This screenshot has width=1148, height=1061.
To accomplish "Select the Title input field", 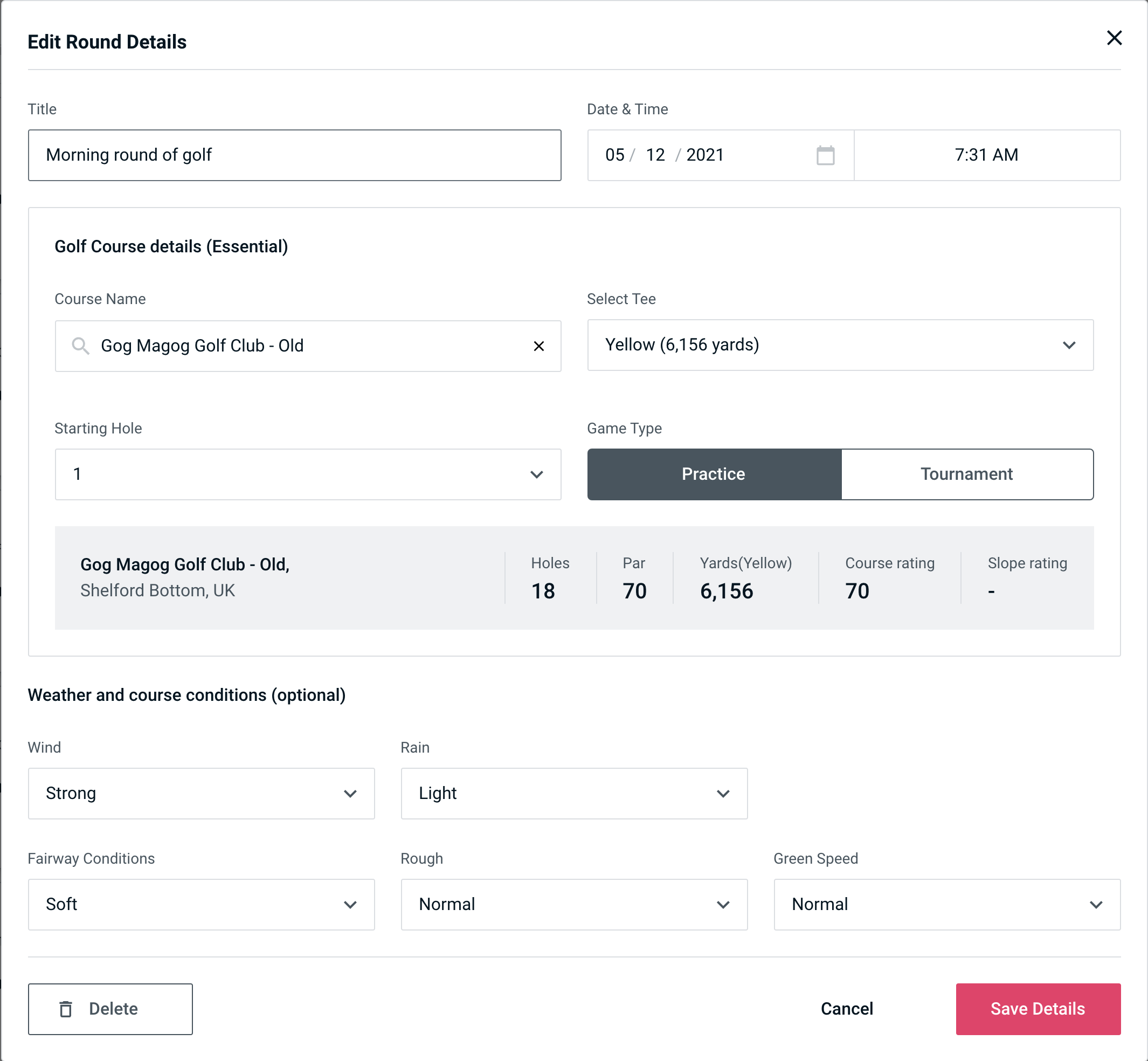I will click(x=296, y=155).
